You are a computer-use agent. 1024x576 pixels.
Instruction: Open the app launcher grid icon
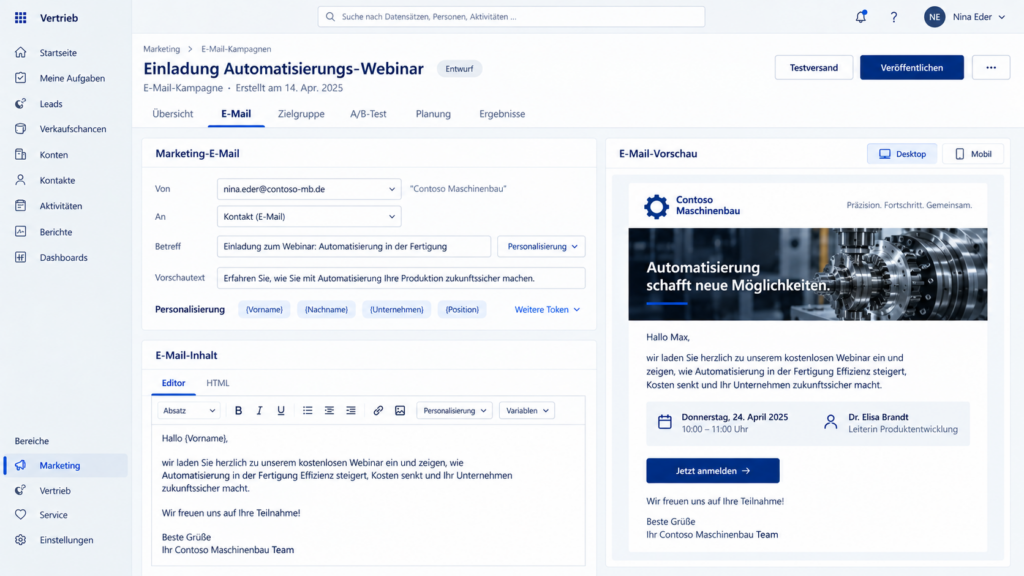click(20, 18)
